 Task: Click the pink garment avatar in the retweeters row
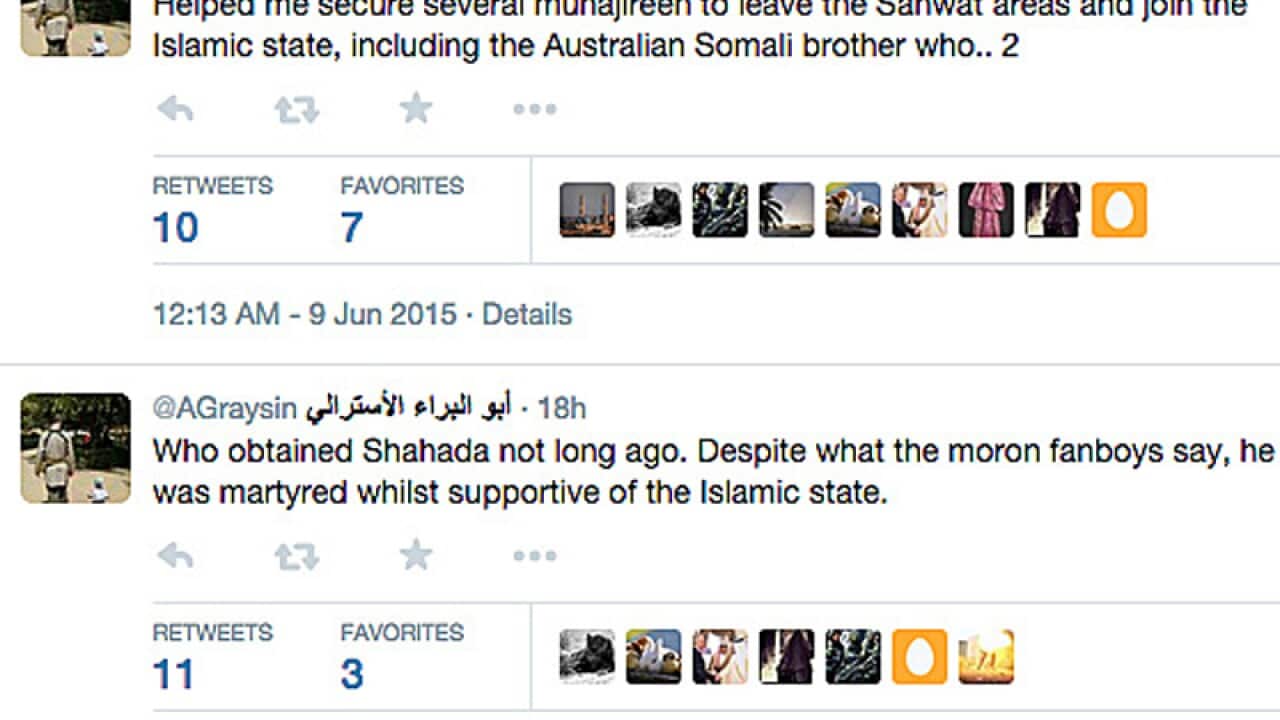click(x=986, y=210)
